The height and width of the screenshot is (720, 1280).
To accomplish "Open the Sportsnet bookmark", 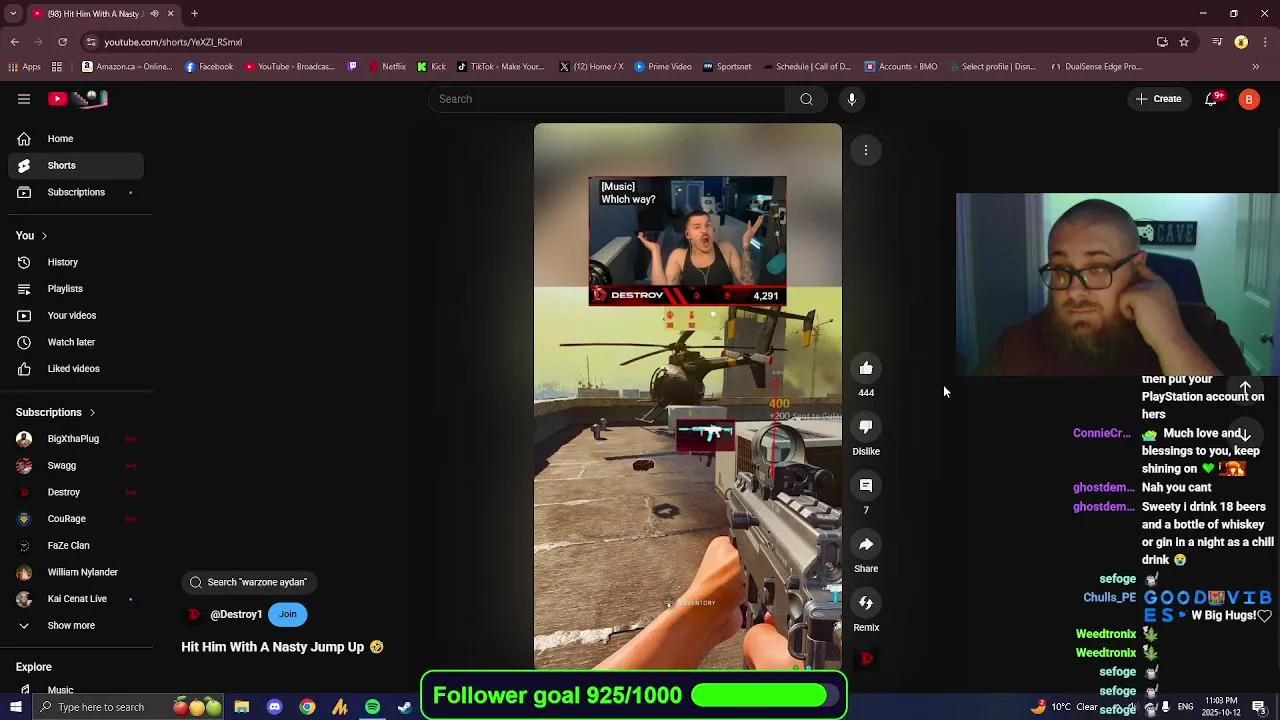I will click(727, 67).
